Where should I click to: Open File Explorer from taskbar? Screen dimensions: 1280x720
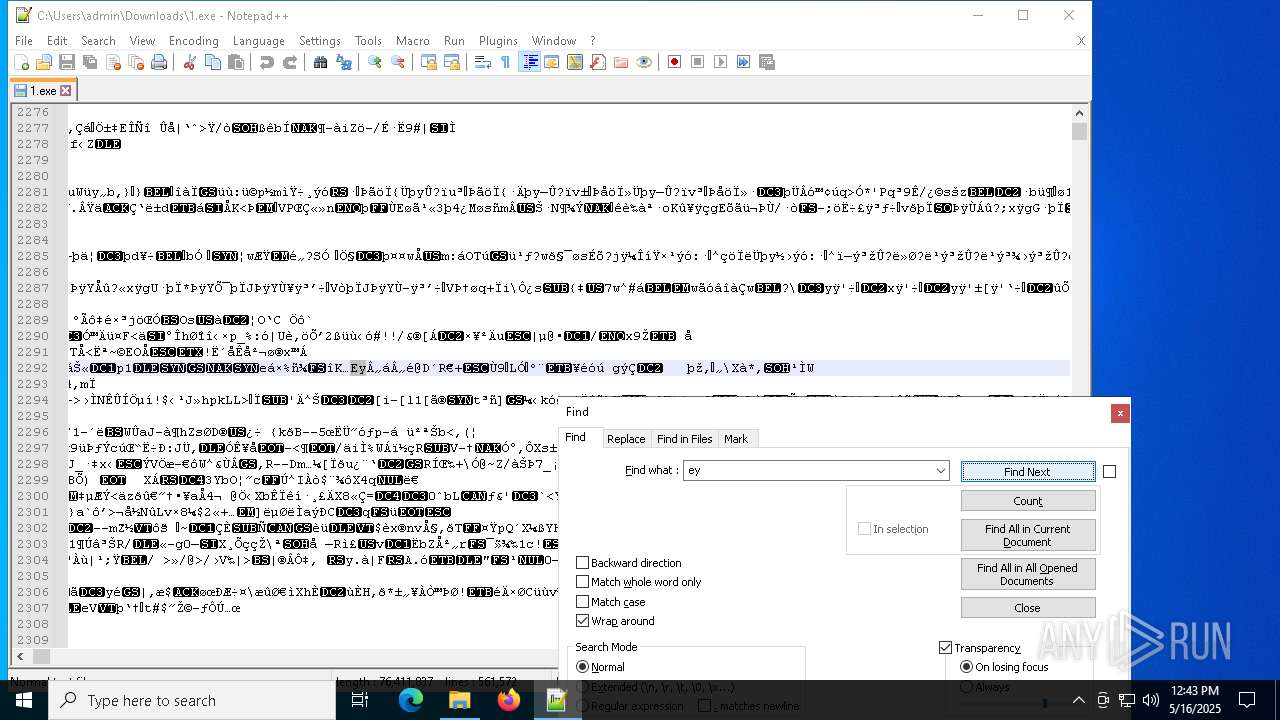coord(459,700)
